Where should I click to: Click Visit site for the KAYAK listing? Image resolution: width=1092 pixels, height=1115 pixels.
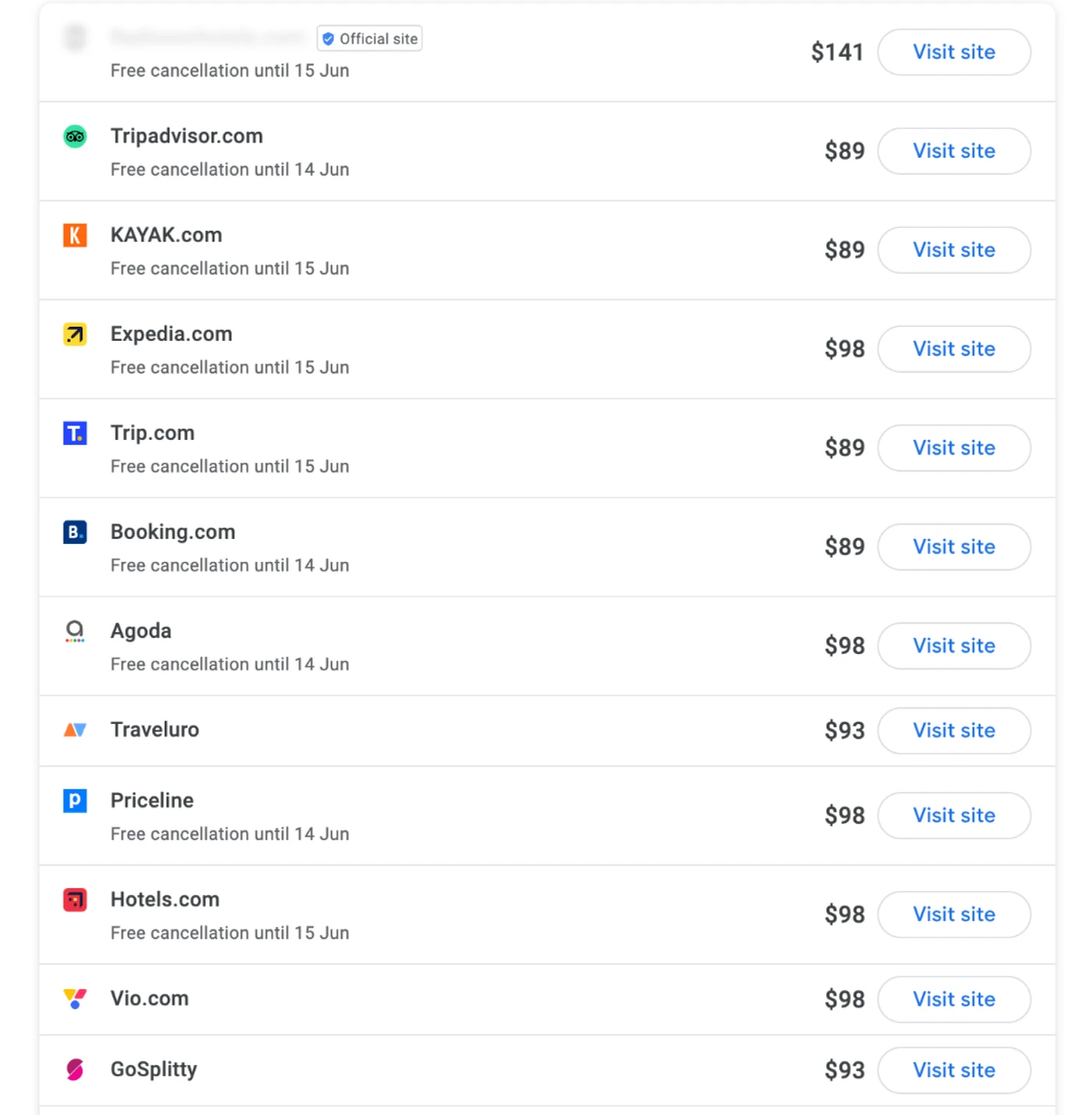click(954, 250)
